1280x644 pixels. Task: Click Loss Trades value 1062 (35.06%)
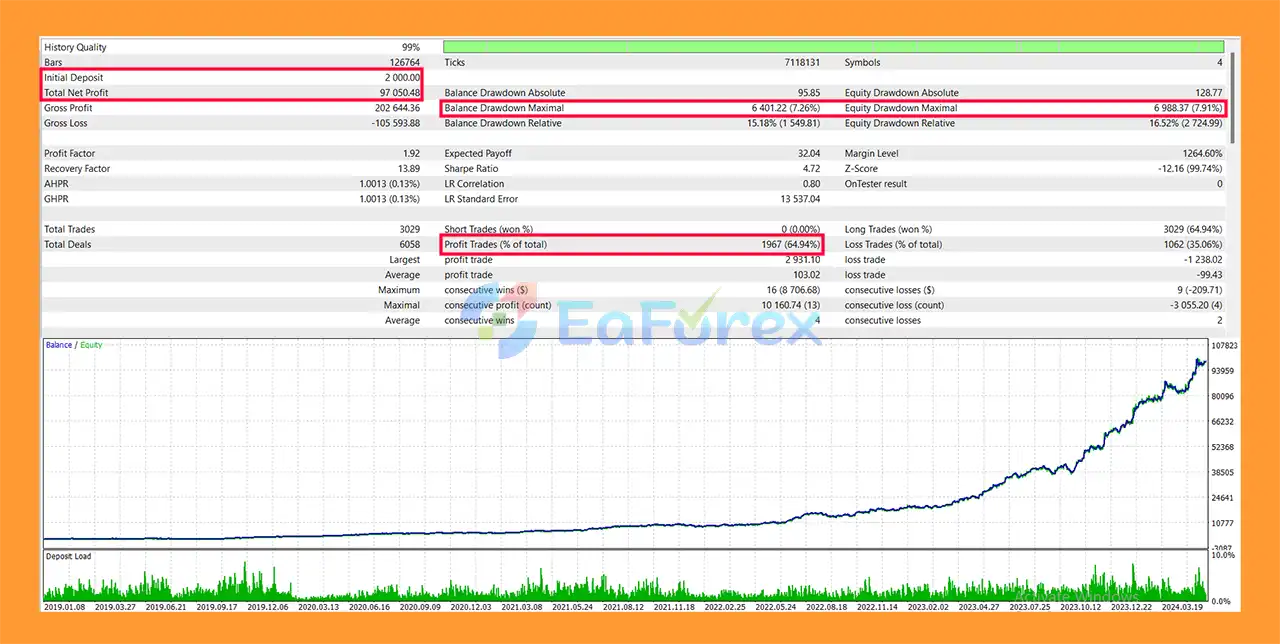(1193, 244)
